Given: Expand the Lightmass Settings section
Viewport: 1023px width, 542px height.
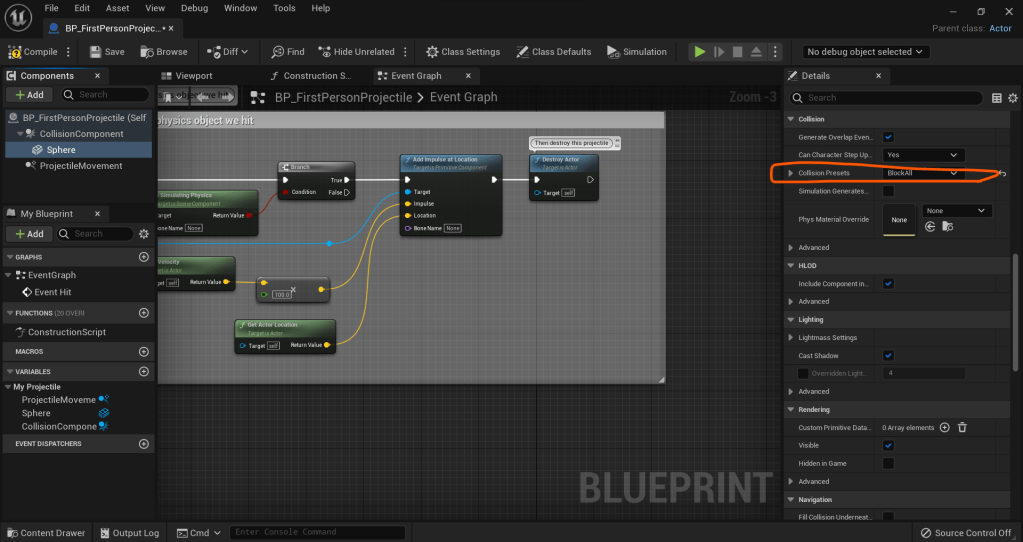Looking at the screenshot, I should [x=791, y=338].
